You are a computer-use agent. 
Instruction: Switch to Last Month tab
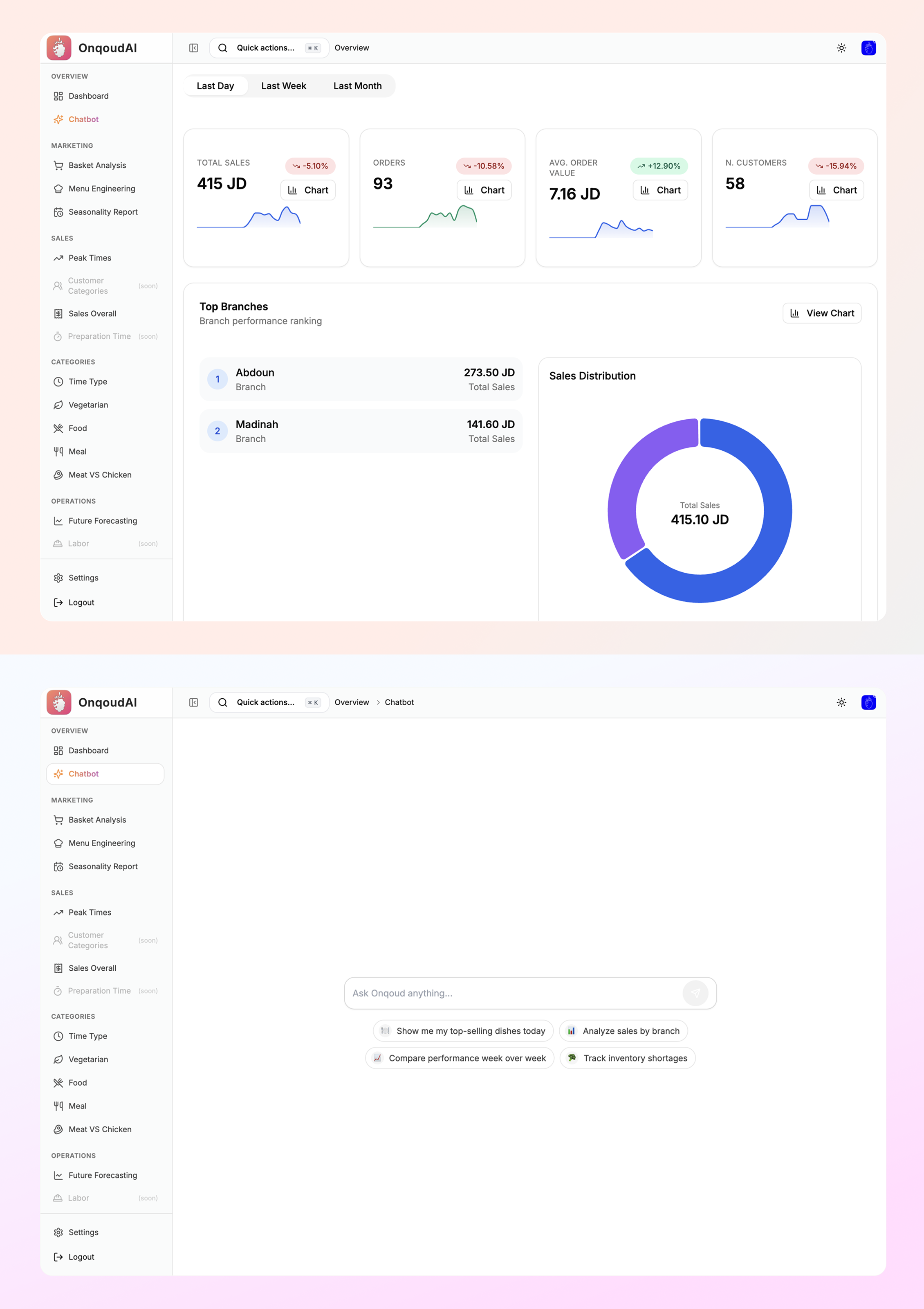click(x=357, y=86)
